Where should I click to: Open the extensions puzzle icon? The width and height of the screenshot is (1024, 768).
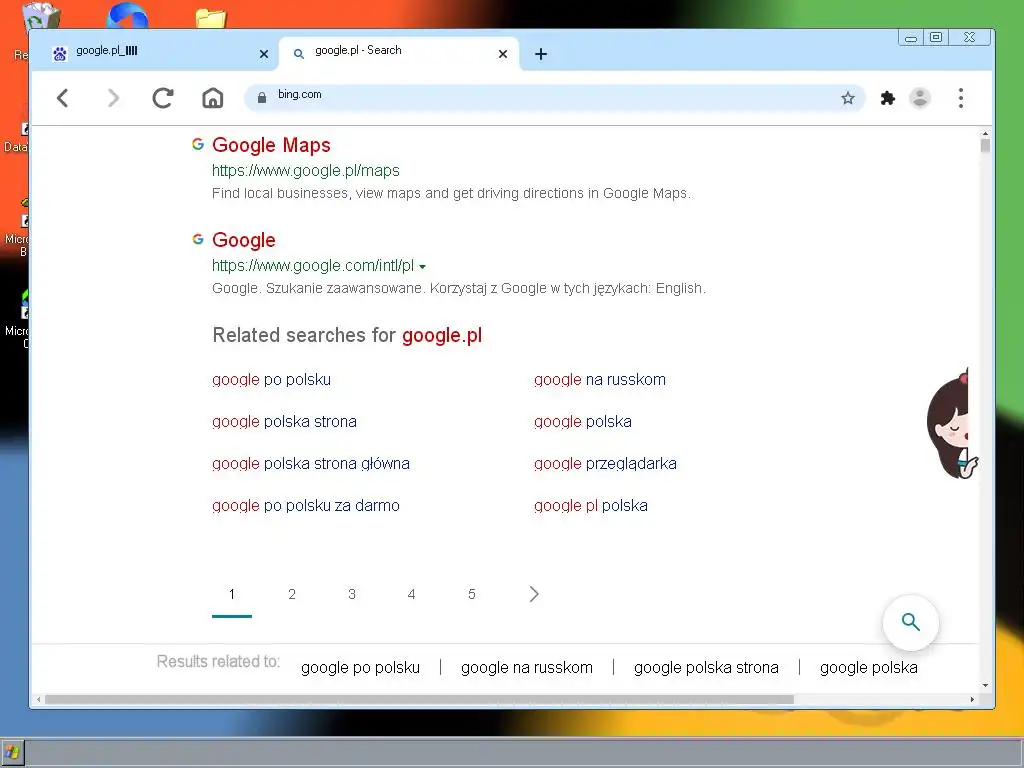point(888,99)
